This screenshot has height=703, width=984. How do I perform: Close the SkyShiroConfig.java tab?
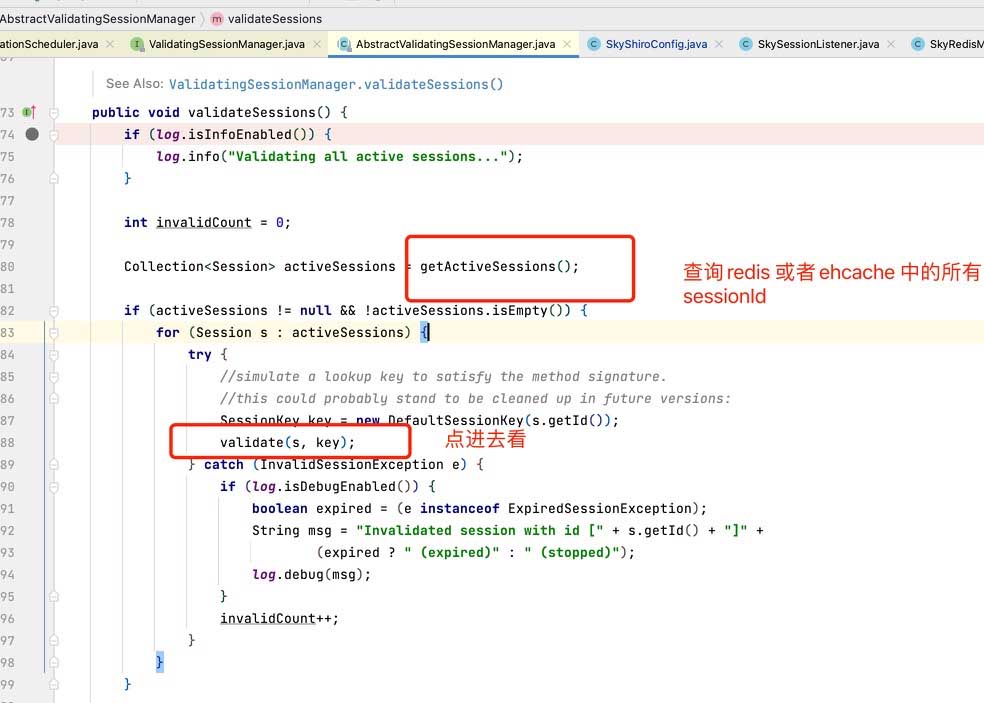pyautogui.click(x=719, y=44)
